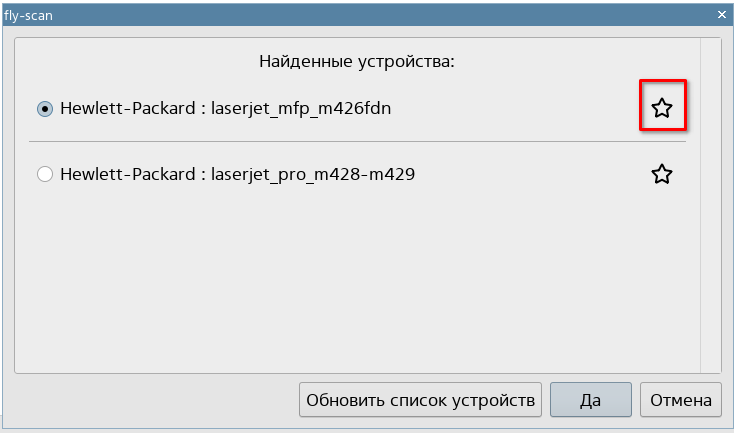Click the laserjet_pro_m428-m429 model name text
The height and width of the screenshot is (433, 735).
313,175
